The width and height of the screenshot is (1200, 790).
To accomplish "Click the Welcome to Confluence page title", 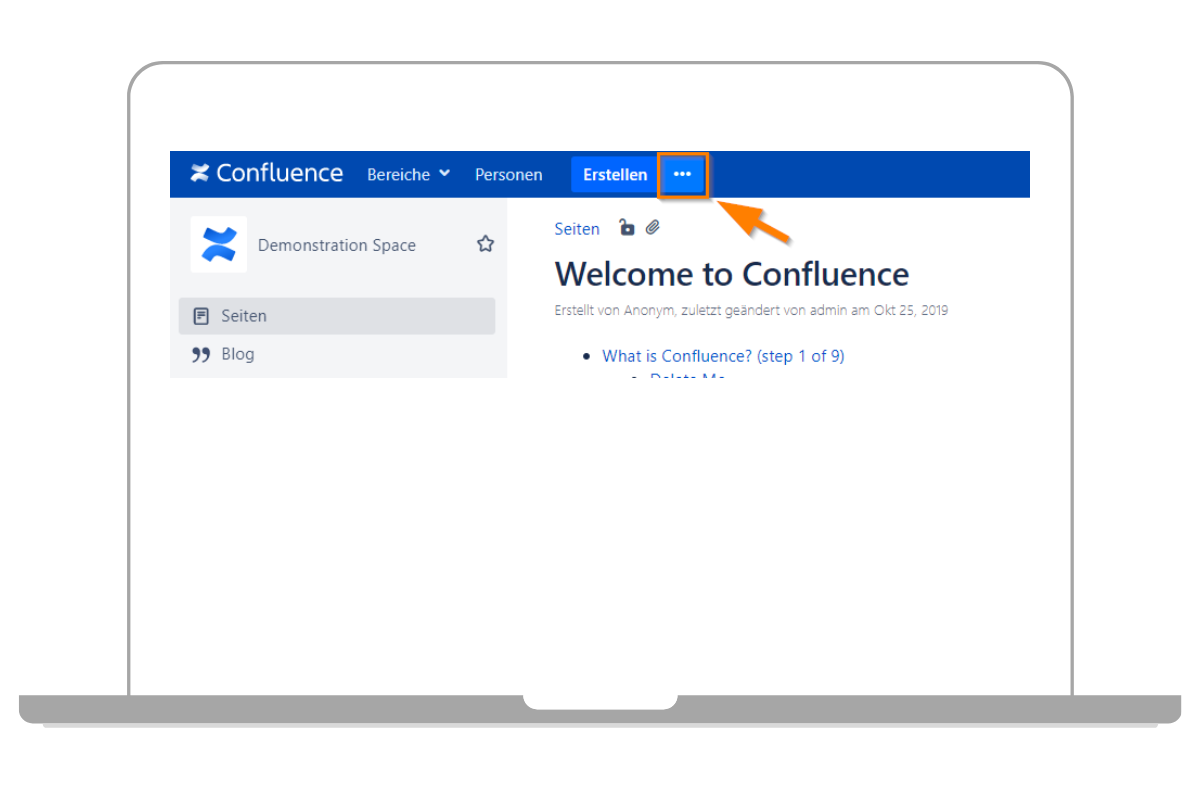I will coord(731,274).
